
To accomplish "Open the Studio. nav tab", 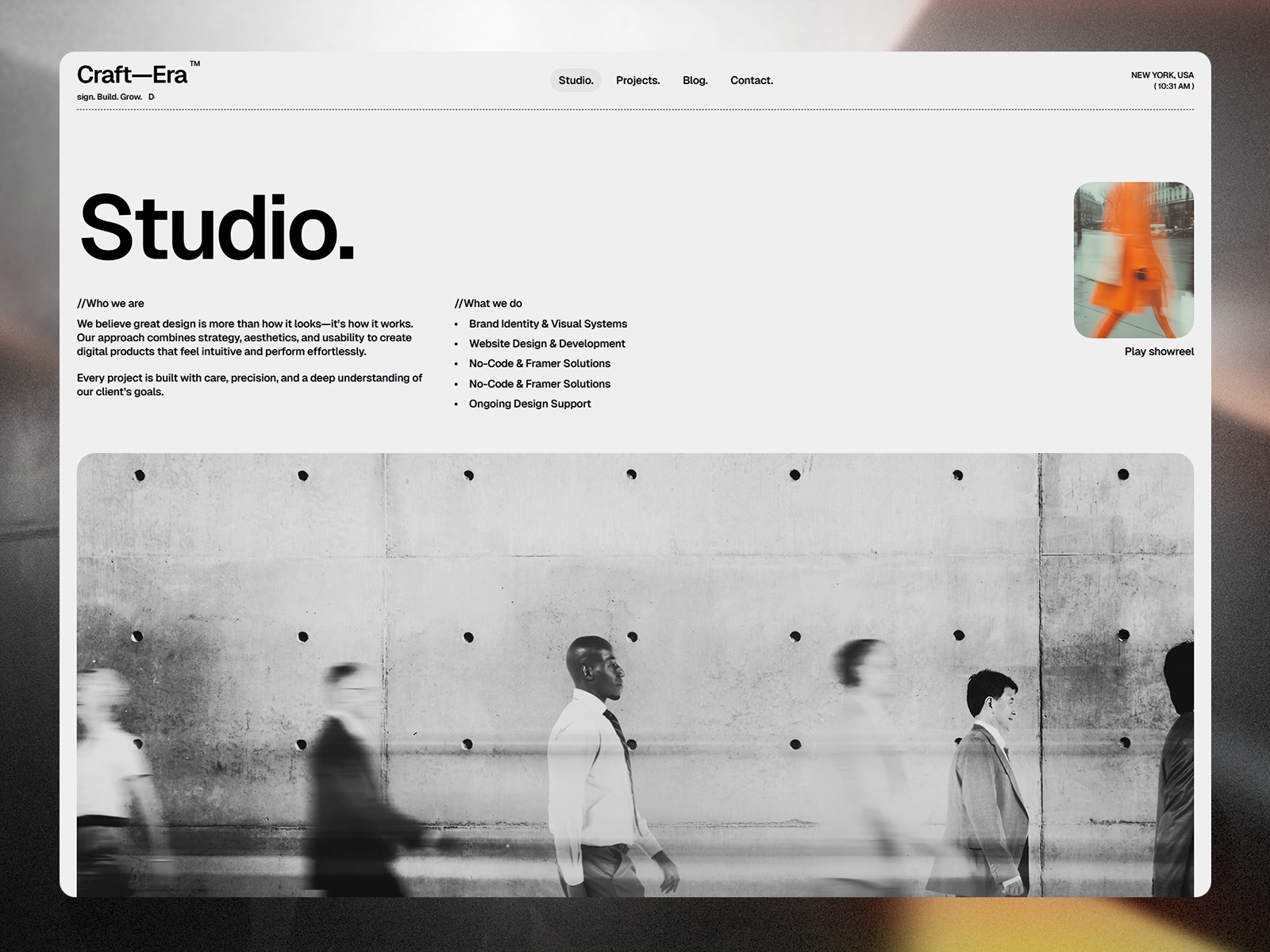I will pyautogui.click(x=575, y=80).
